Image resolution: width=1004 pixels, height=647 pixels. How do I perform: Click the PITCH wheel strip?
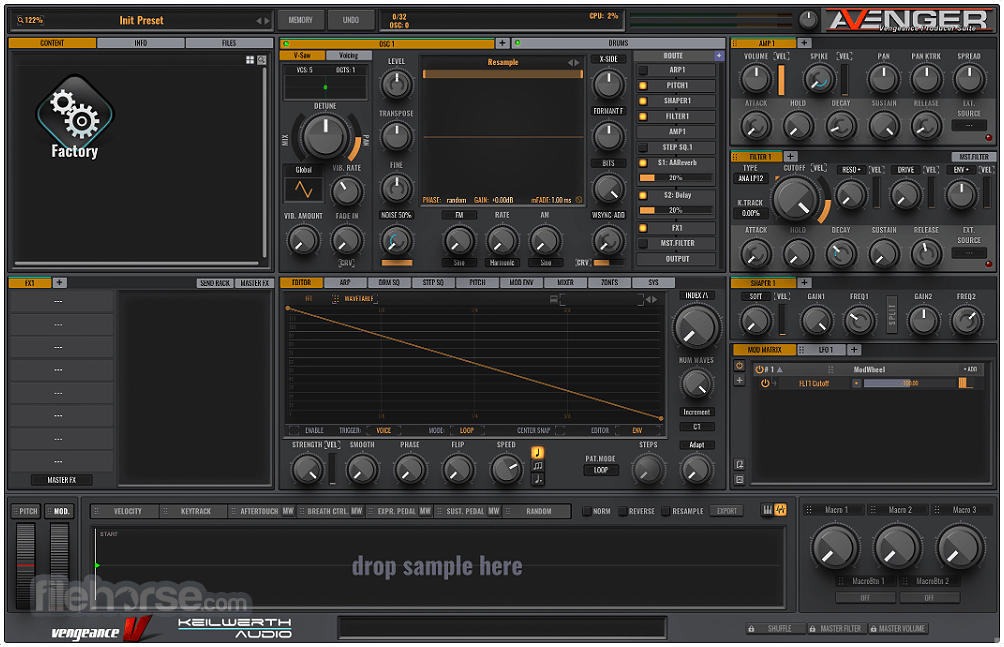(26, 566)
